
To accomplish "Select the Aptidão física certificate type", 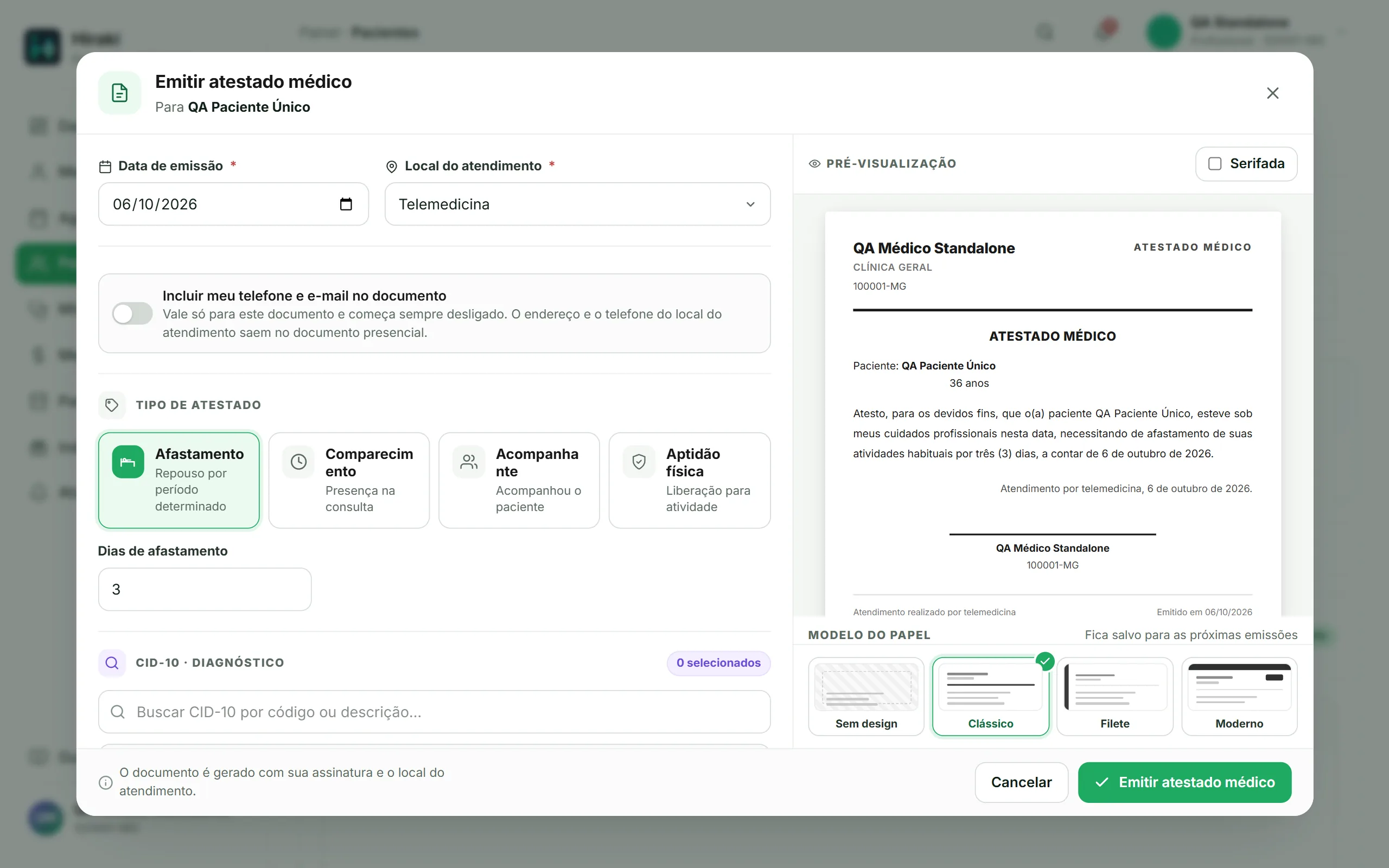I will (x=690, y=481).
